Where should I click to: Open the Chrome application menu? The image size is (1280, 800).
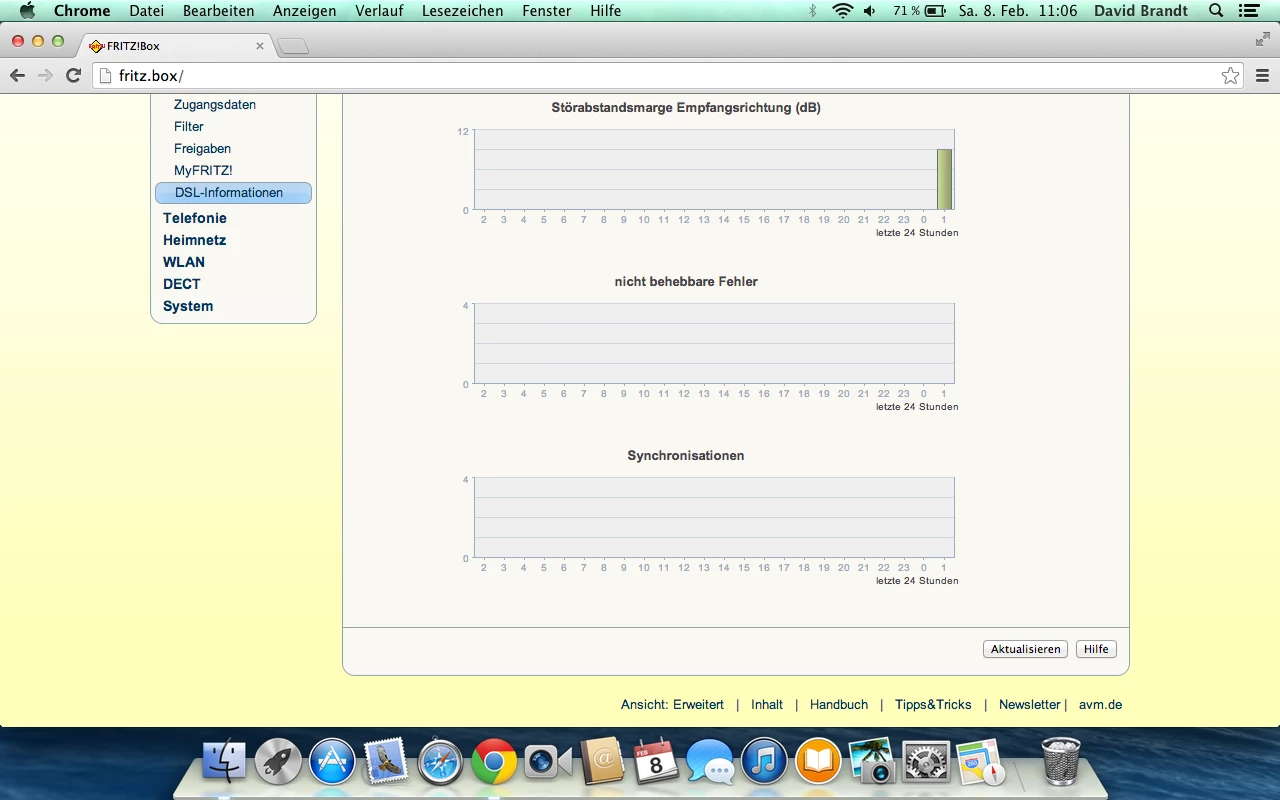(82, 11)
